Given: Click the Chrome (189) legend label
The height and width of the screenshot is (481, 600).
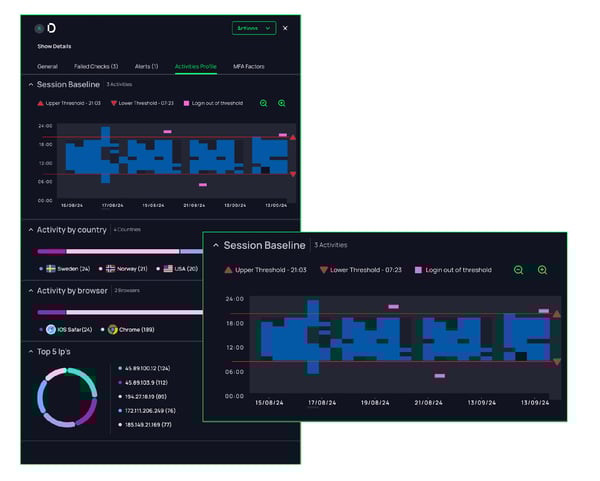Looking at the screenshot, I should point(137,330).
